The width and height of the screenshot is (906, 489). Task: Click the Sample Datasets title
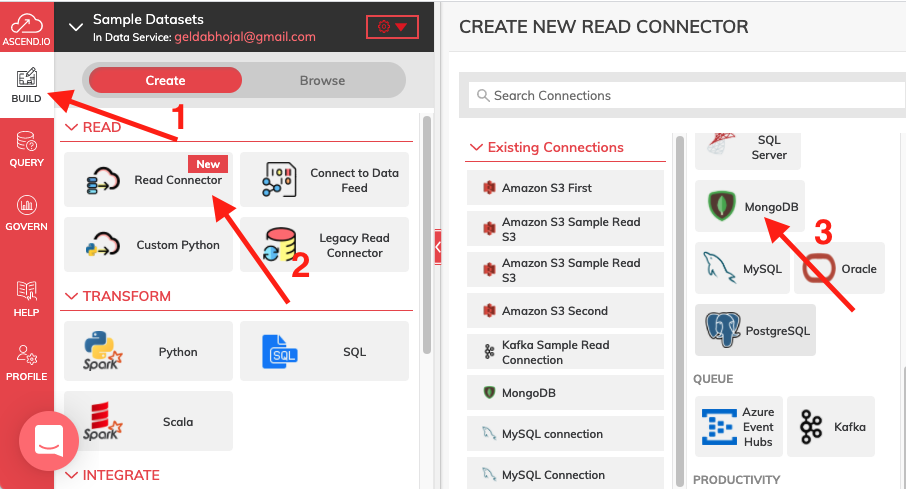tap(148, 19)
